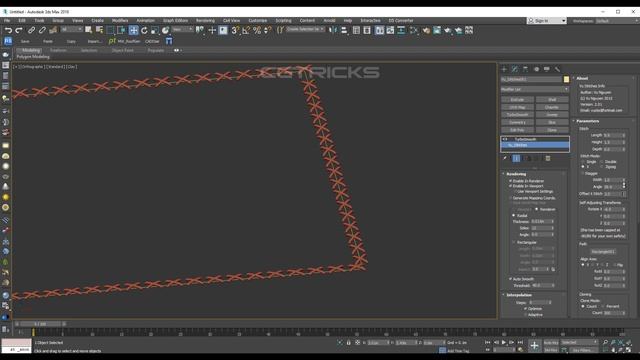Open Select by Name tool

tap(99, 30)
